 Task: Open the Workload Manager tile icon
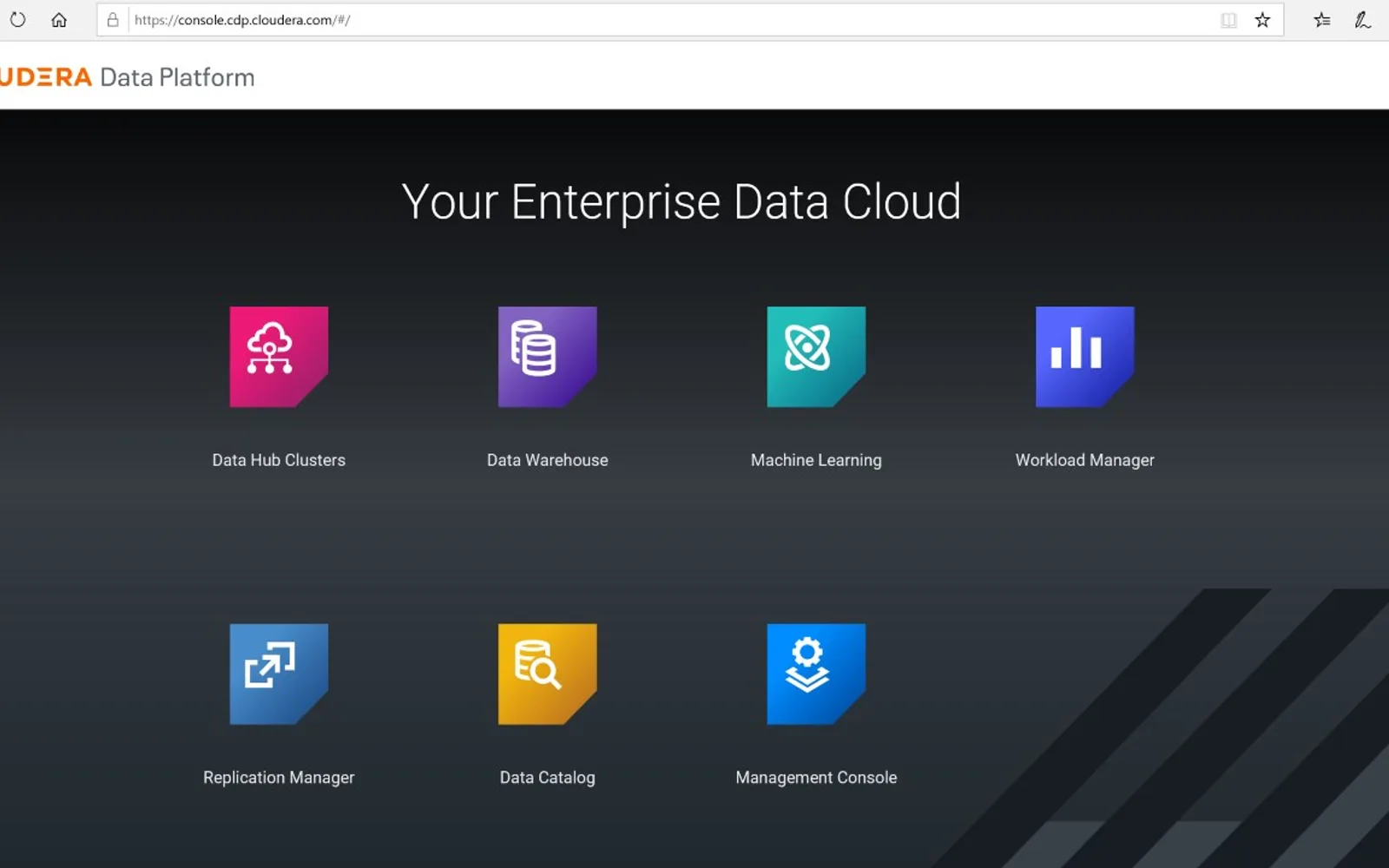pos(1085,357)
